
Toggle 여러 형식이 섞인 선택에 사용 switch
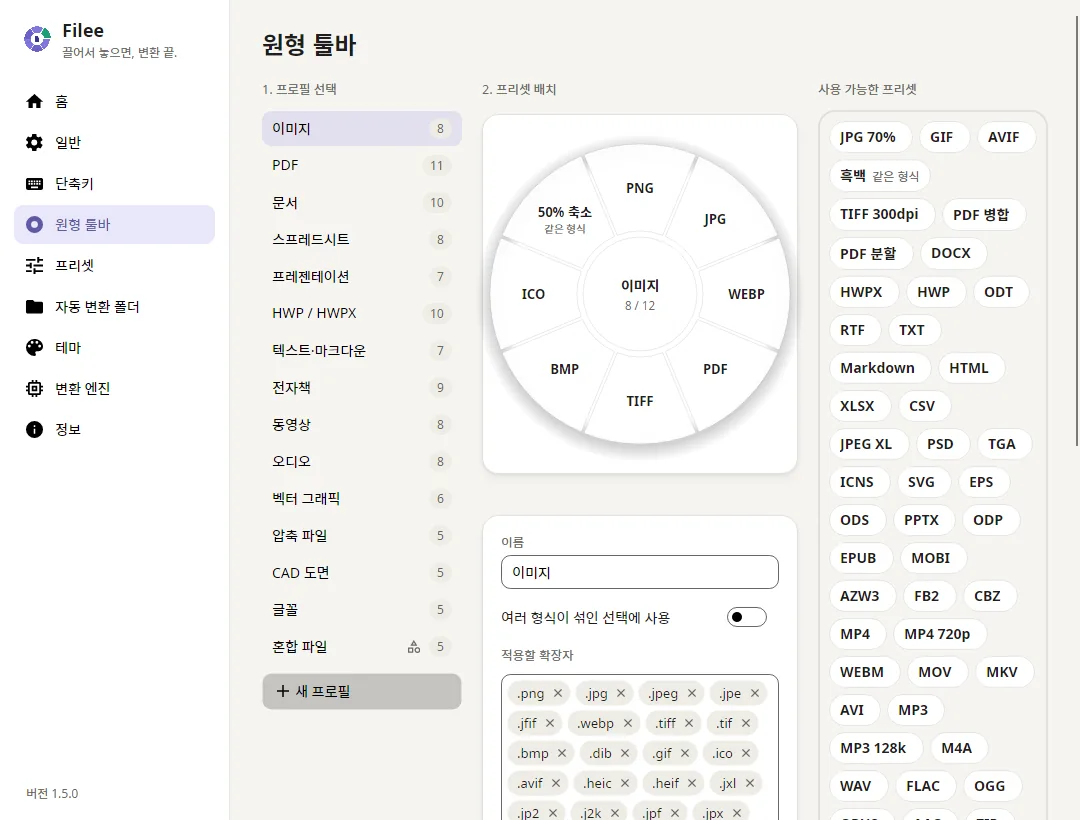(747, 617)
